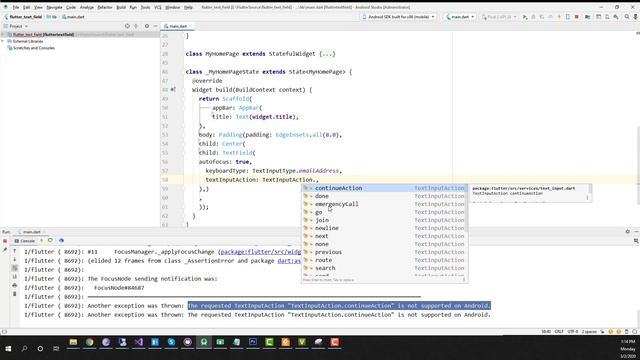Click the collapse all icon in Project panel

click(136, 26)
